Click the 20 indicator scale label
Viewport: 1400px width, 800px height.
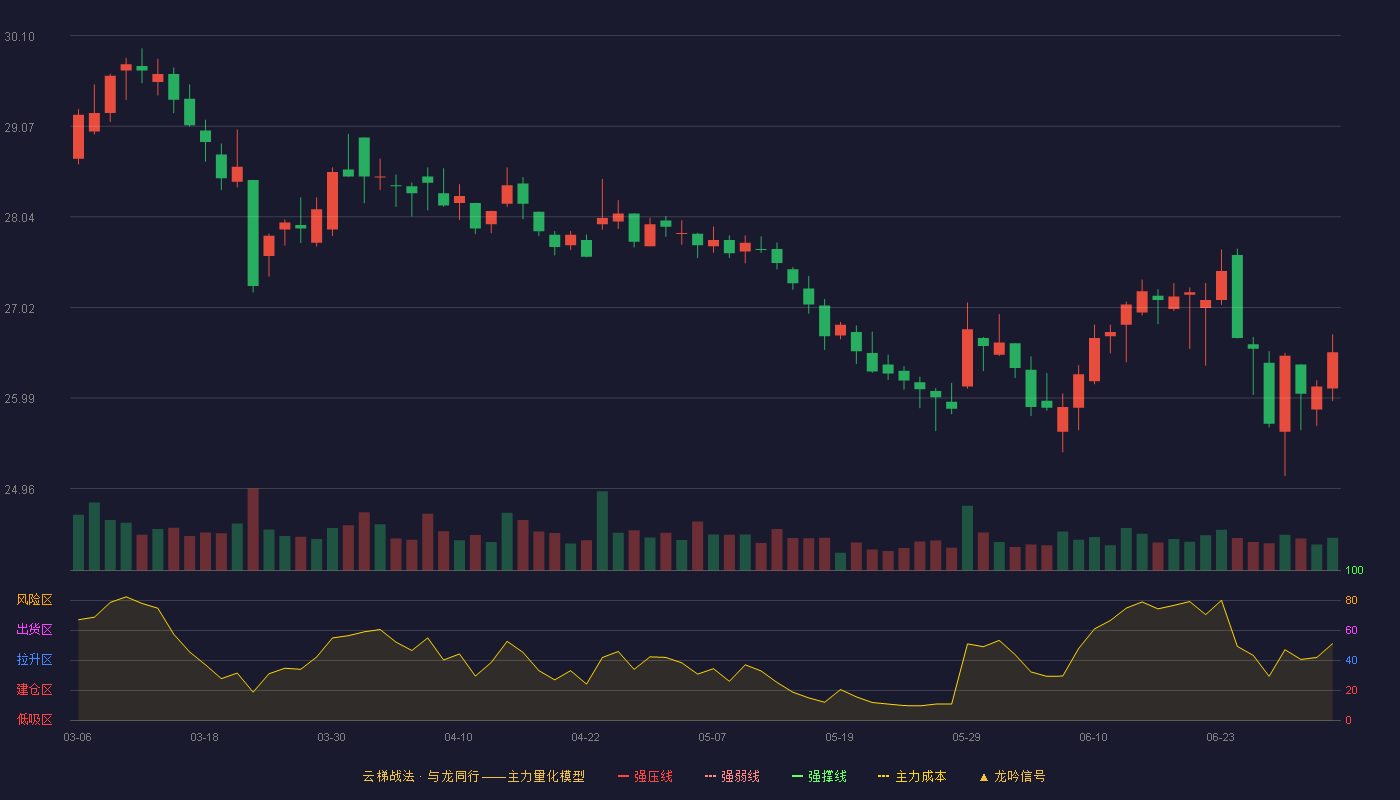(1351, 690)
